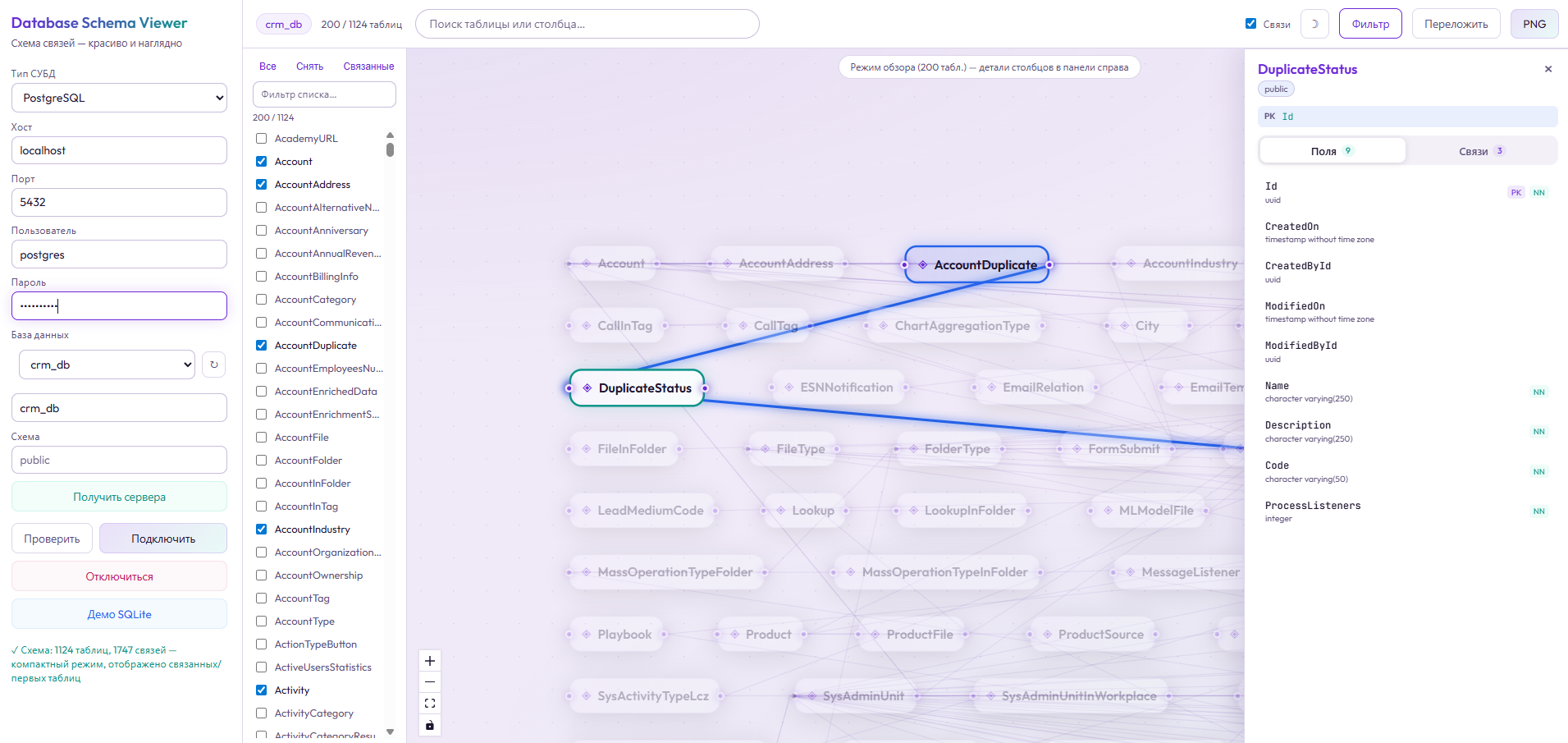Viewport: 1568px width, 743px height.
Task: Click the Схема public field
Action: (x=119, y=460)
